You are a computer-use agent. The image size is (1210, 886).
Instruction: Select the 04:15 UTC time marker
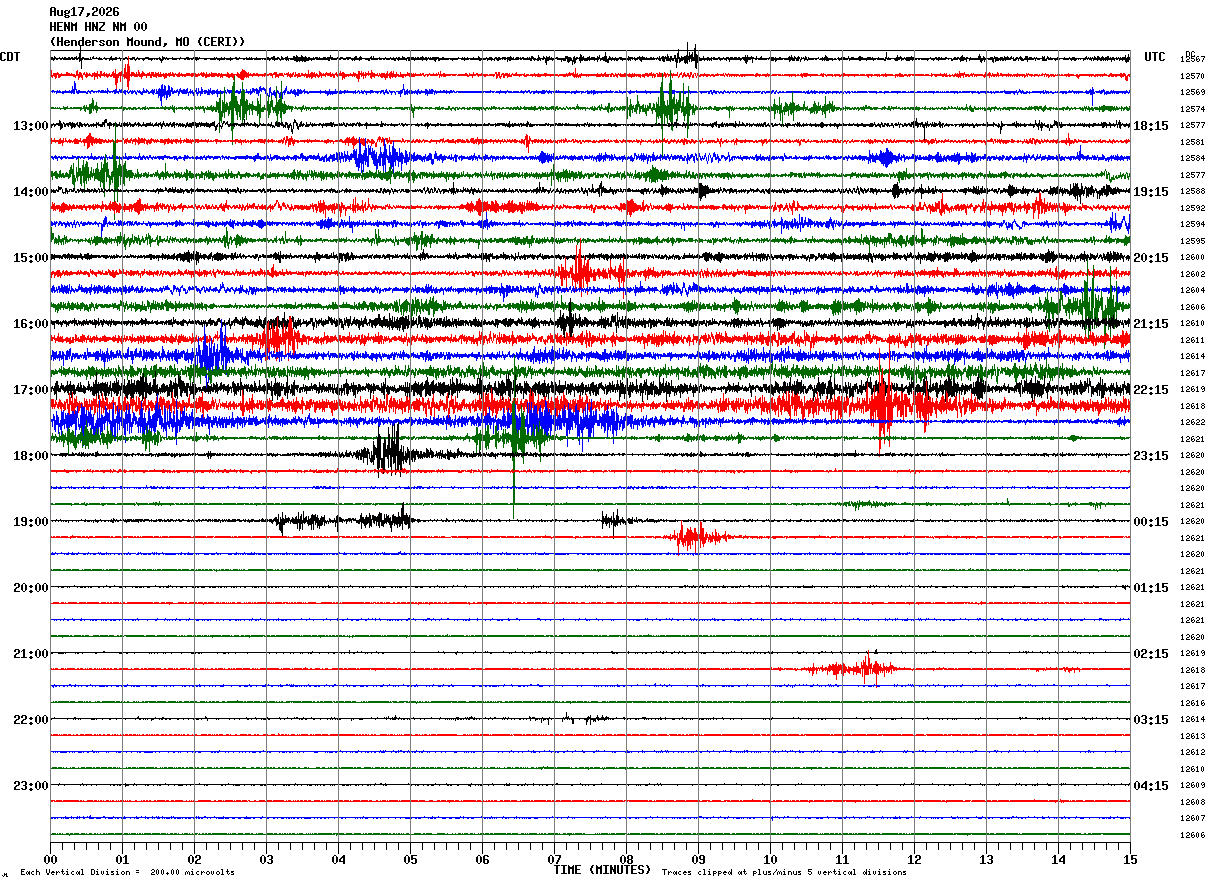click(1151, 786)
